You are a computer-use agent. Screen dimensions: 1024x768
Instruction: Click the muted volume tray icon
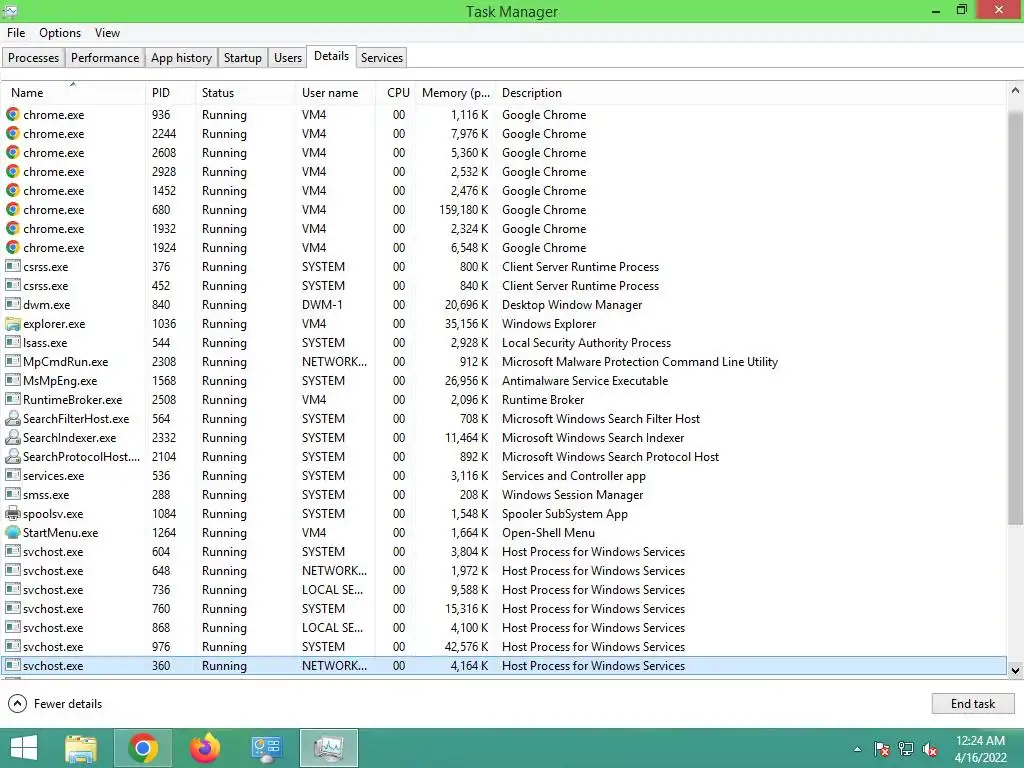click(930, 749)
